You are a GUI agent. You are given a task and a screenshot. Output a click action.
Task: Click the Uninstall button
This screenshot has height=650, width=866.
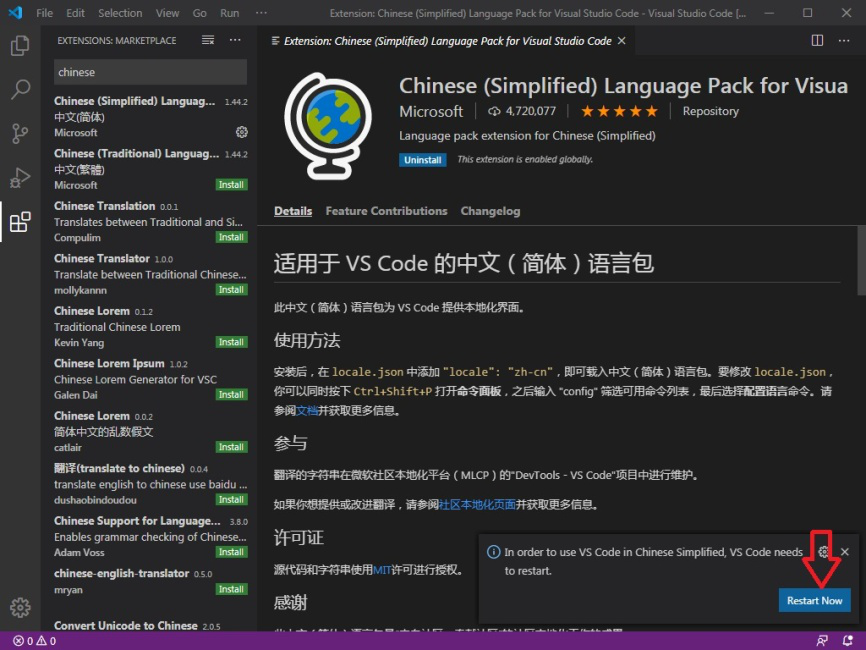[x=423, y=160]
